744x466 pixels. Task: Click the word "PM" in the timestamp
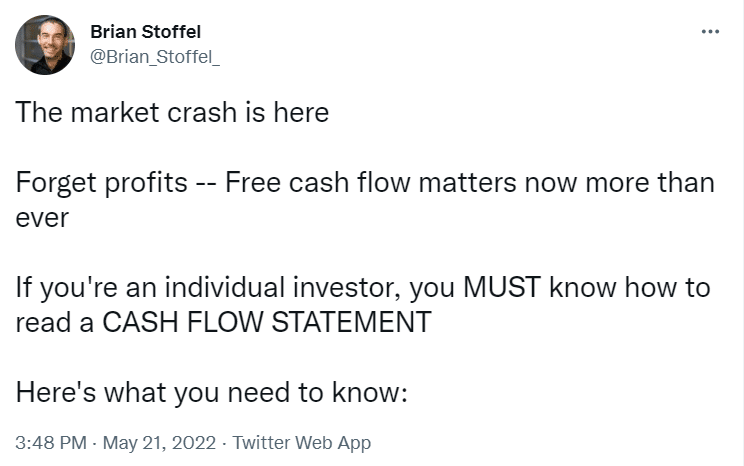coord(71,442)
